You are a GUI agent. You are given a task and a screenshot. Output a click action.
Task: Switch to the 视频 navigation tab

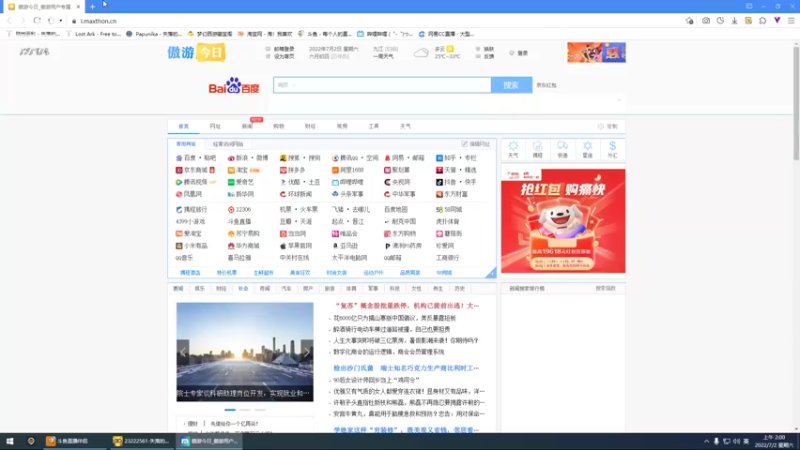coord(342,127)
